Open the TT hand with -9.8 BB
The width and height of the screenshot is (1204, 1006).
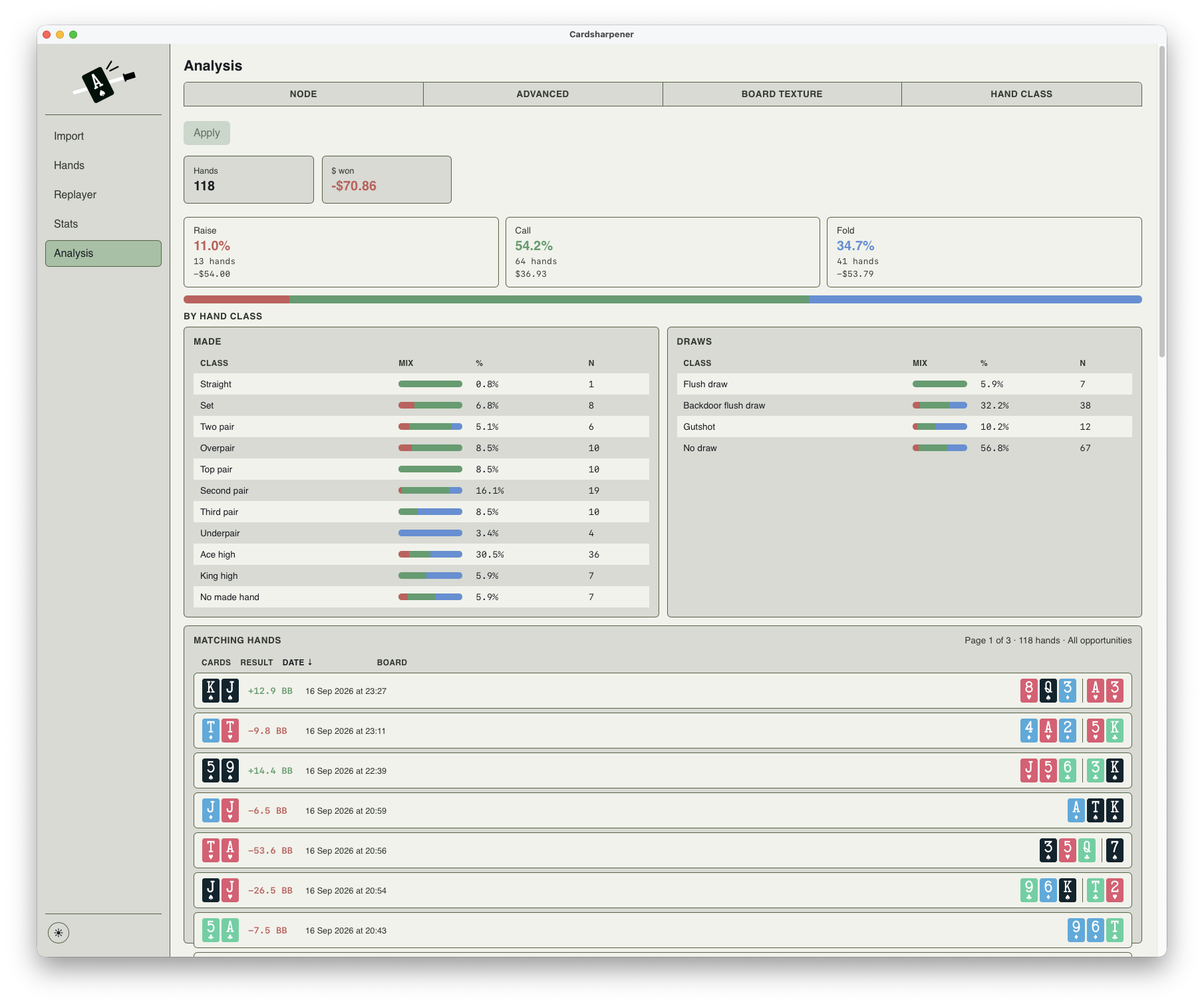[x=663, y=731]
